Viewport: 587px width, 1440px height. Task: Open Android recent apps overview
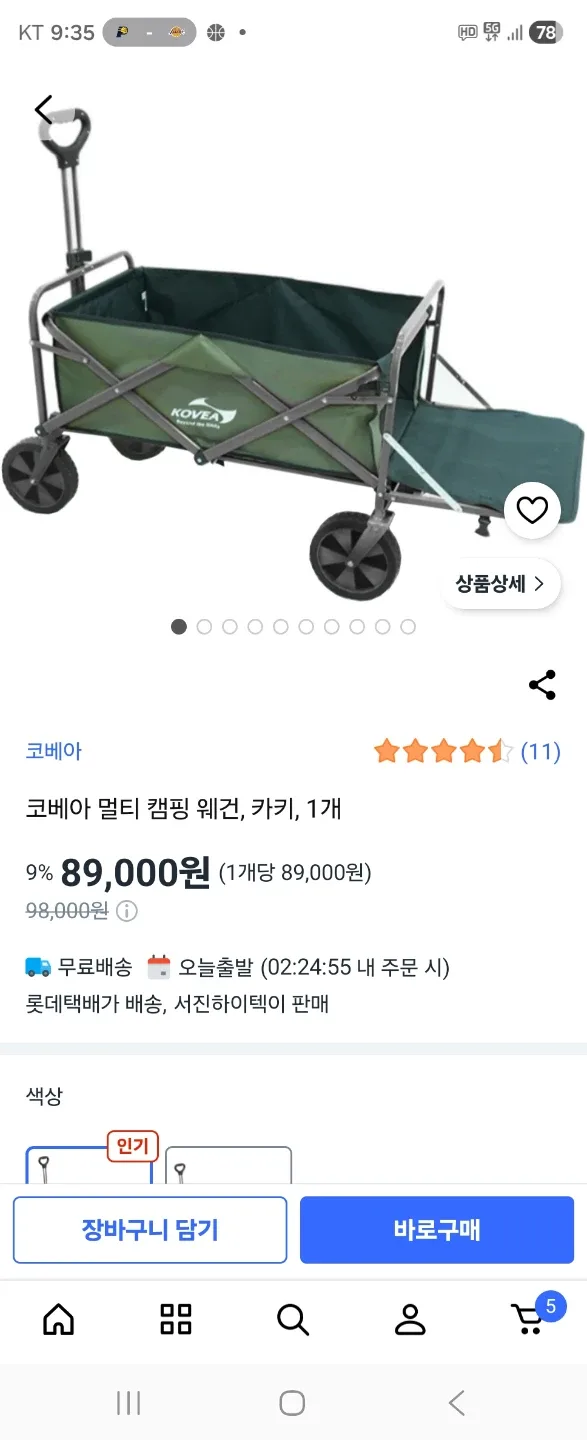[x=128, y=1402]
